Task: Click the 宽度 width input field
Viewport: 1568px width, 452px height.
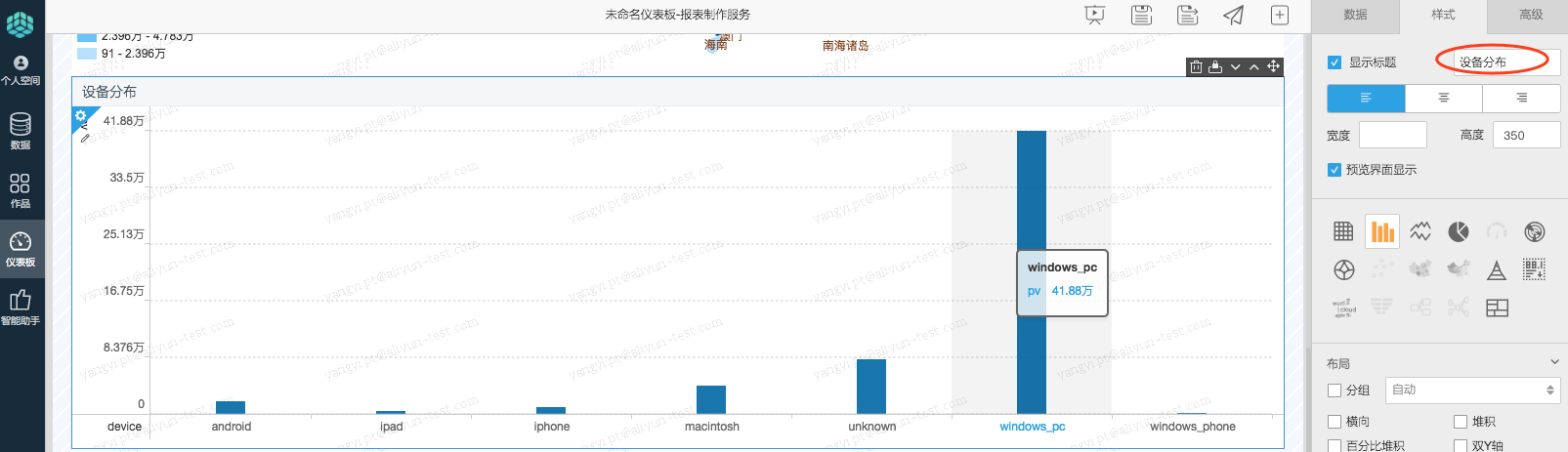Action: click(x=1393, y=135)
